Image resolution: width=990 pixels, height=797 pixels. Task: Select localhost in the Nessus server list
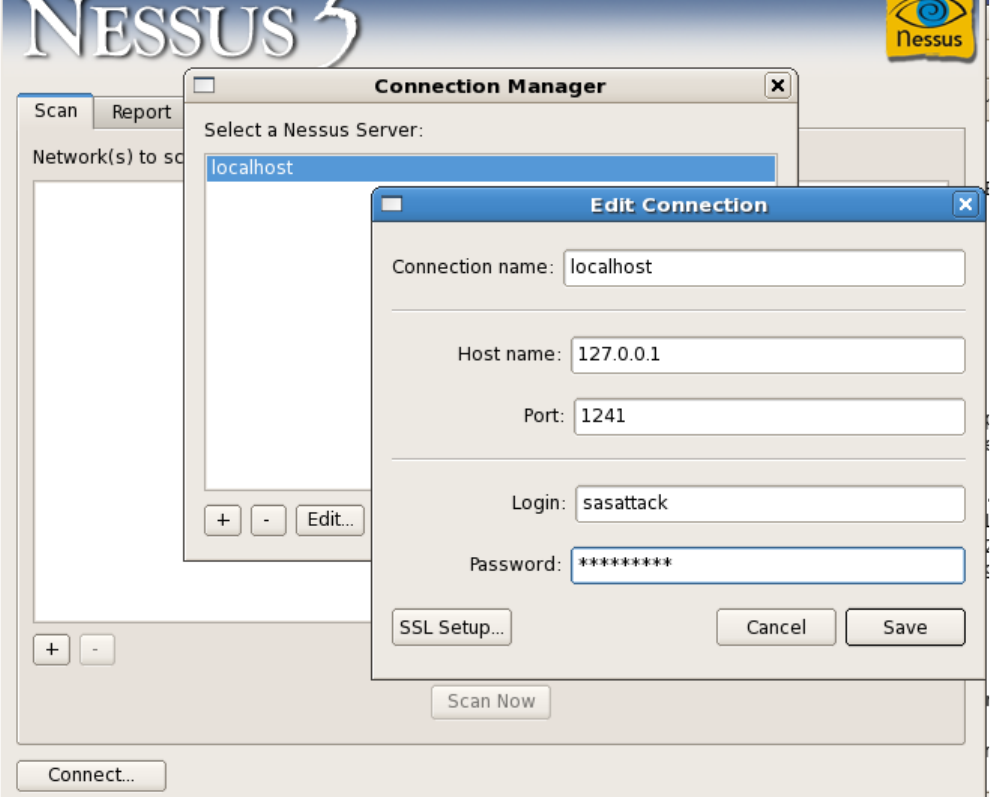click(491, 168)
